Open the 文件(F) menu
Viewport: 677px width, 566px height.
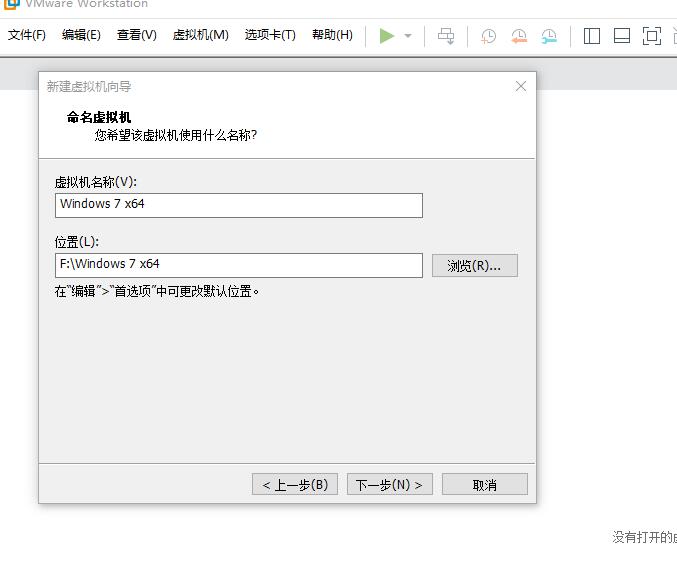coord(27,35)
